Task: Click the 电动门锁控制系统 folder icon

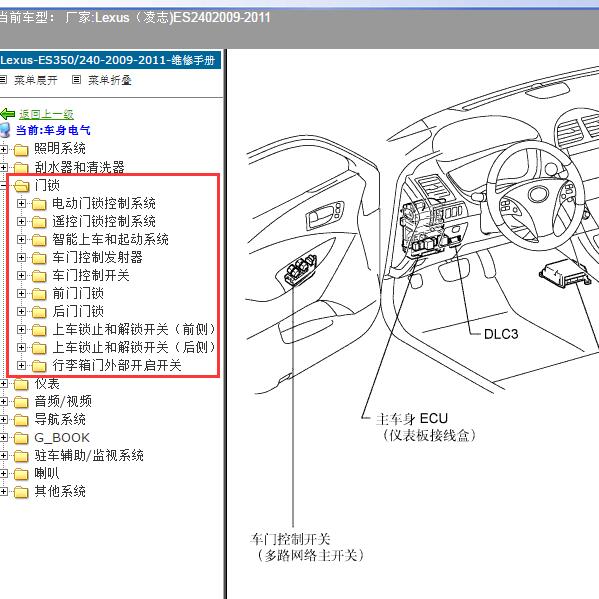Action: coord(39,204)
